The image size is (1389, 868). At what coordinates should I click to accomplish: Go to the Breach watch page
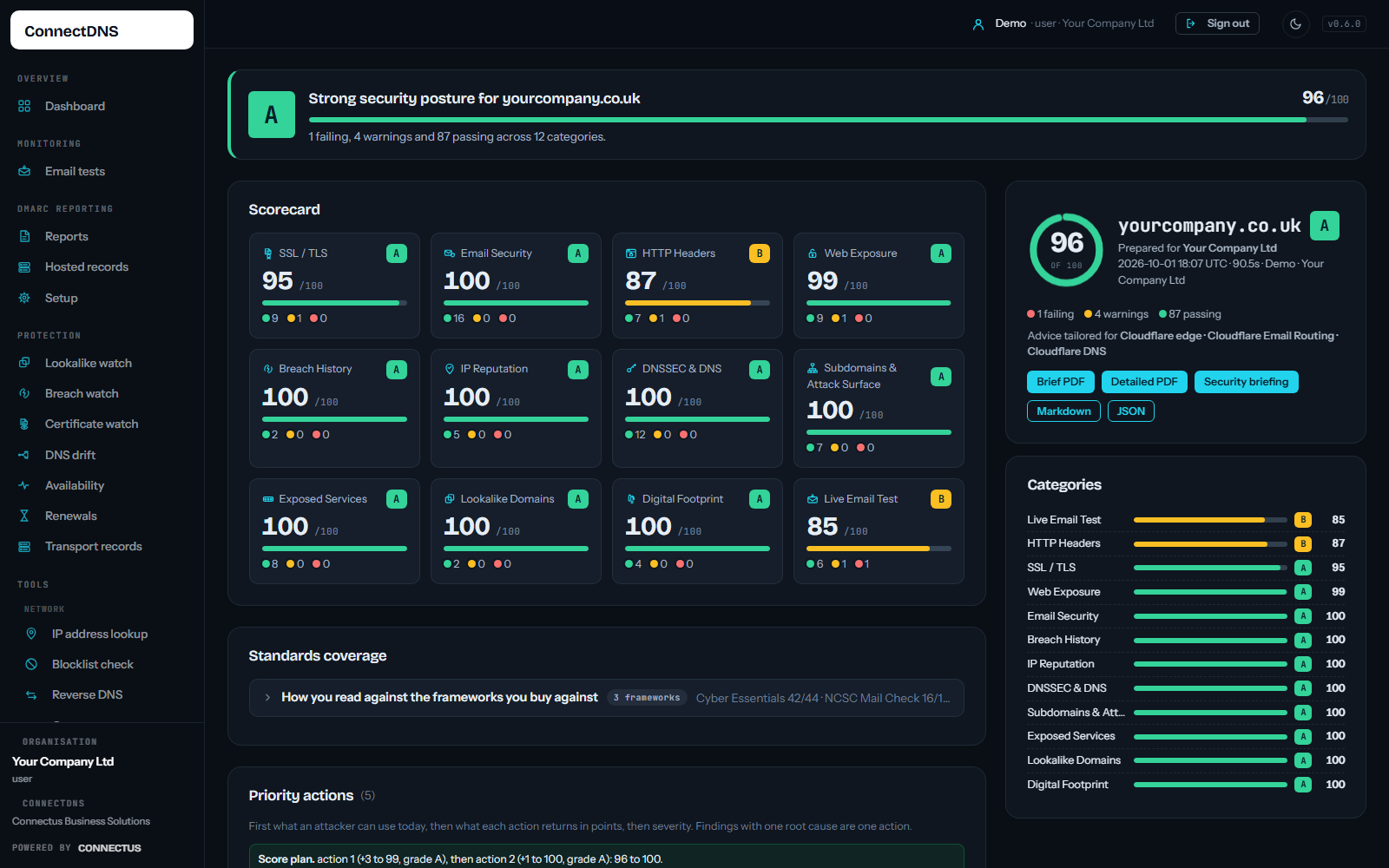coord(102,393)
